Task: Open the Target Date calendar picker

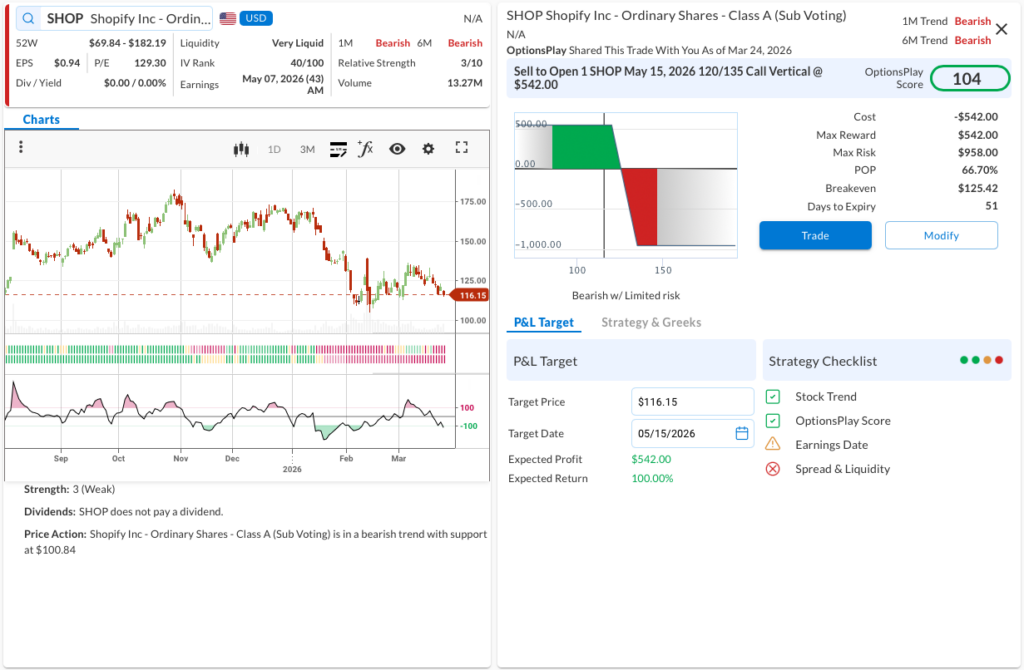Action: [742, 434]
